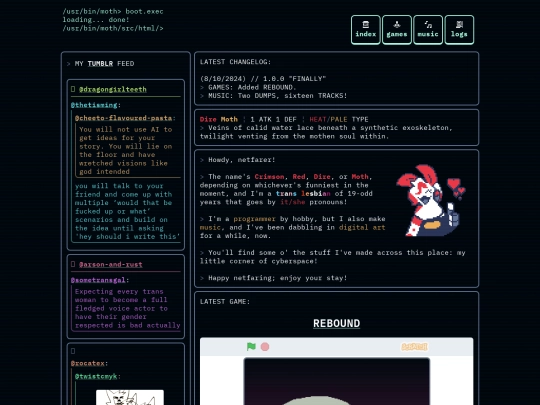The height and width of the screenshot is (405, 540).
Task: Open @dragongirlteeth's Tumblr profile
Action: coord(113,89)
